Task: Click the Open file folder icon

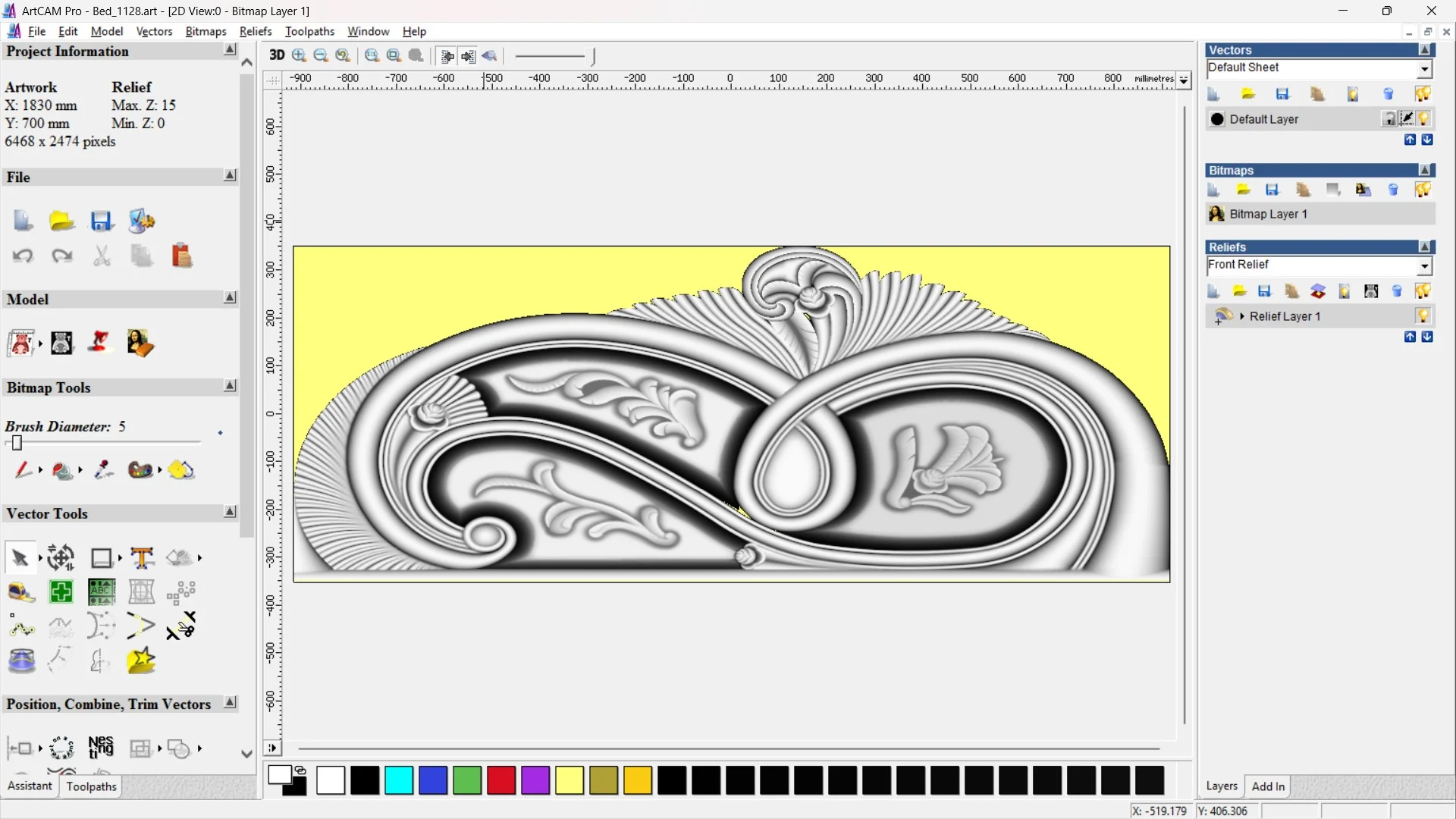Action: coord(61,221)
